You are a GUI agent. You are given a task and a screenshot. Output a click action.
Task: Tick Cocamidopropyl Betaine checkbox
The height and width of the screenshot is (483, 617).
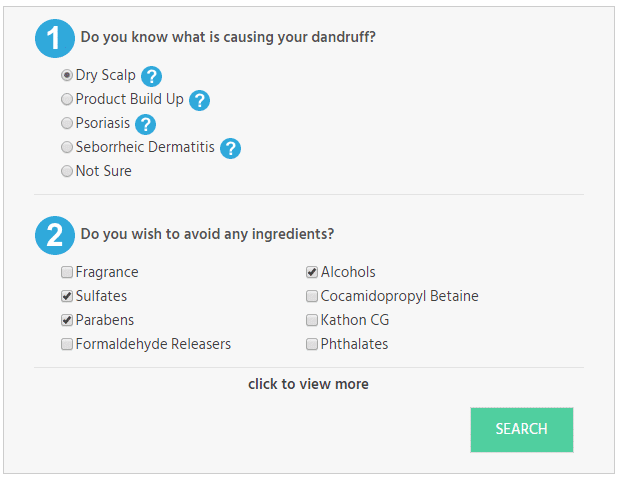point(312,296)
